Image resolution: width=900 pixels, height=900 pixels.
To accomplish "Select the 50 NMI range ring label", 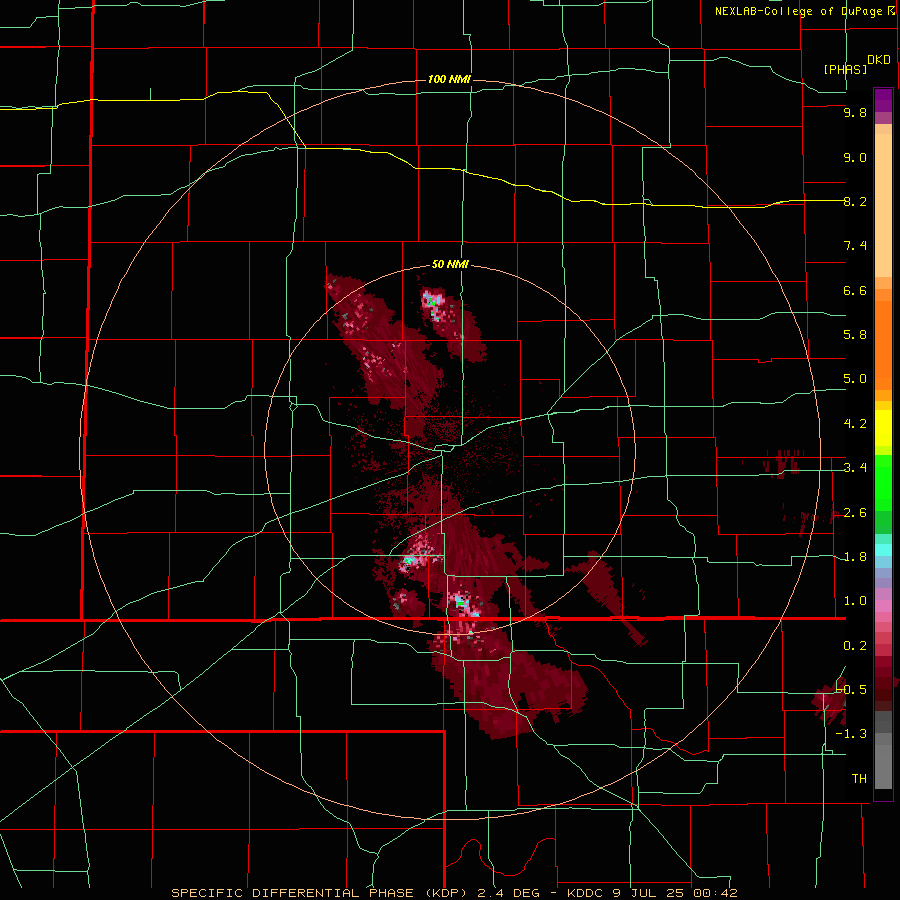I will click(x=450, y=265).
